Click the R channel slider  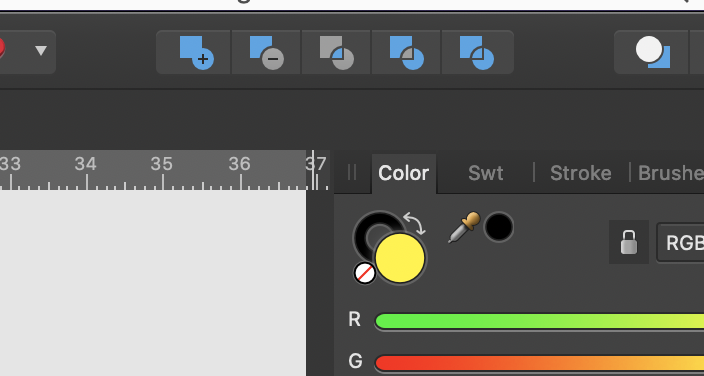click(539, 321)
